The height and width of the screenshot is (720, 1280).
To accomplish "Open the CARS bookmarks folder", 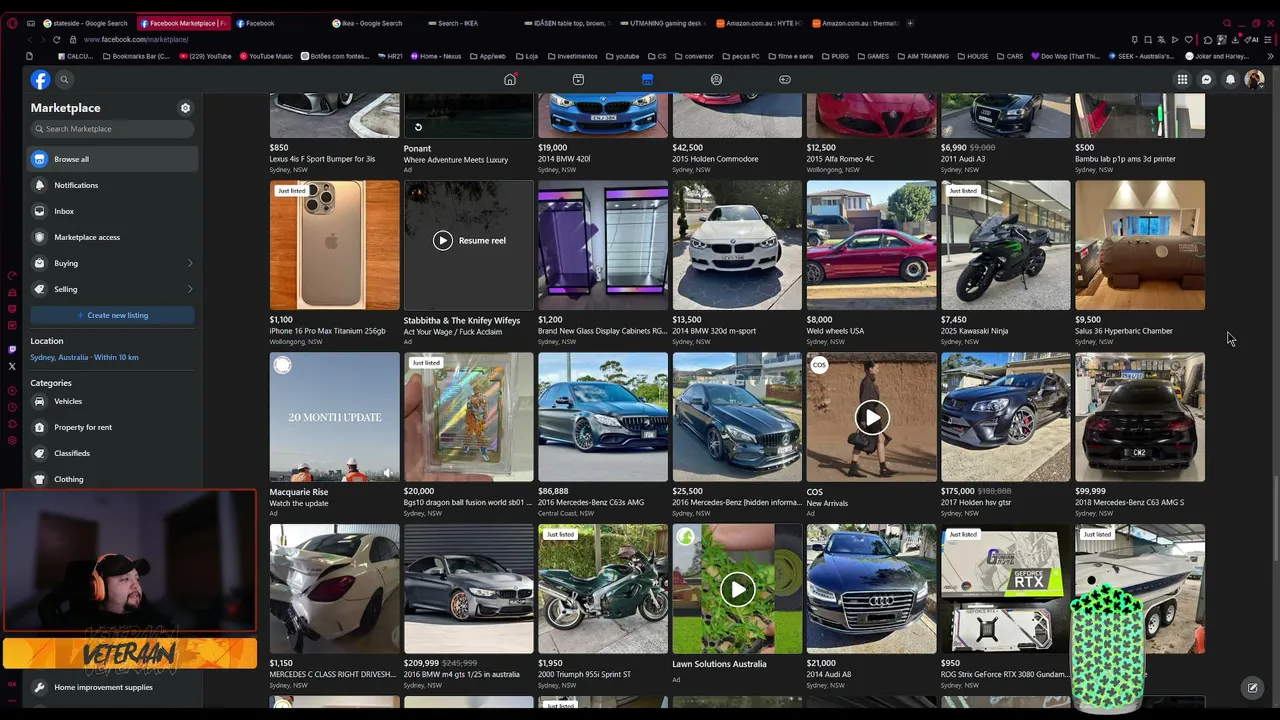I will coord(1010,57).
